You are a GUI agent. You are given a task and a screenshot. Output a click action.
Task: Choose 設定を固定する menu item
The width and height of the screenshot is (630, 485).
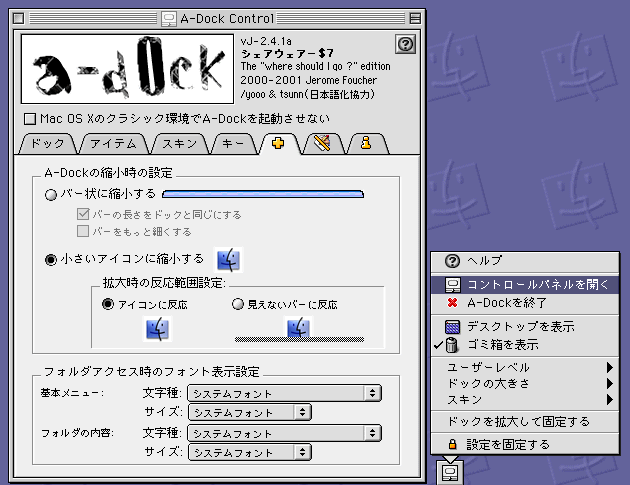click(525, 444)
